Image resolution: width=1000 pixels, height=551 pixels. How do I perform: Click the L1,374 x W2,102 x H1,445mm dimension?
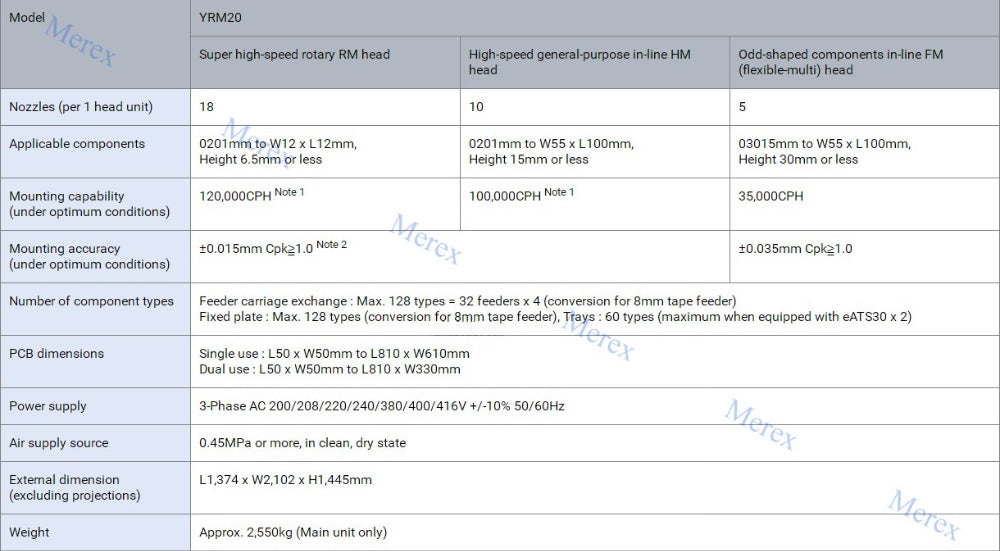point(285,480)
